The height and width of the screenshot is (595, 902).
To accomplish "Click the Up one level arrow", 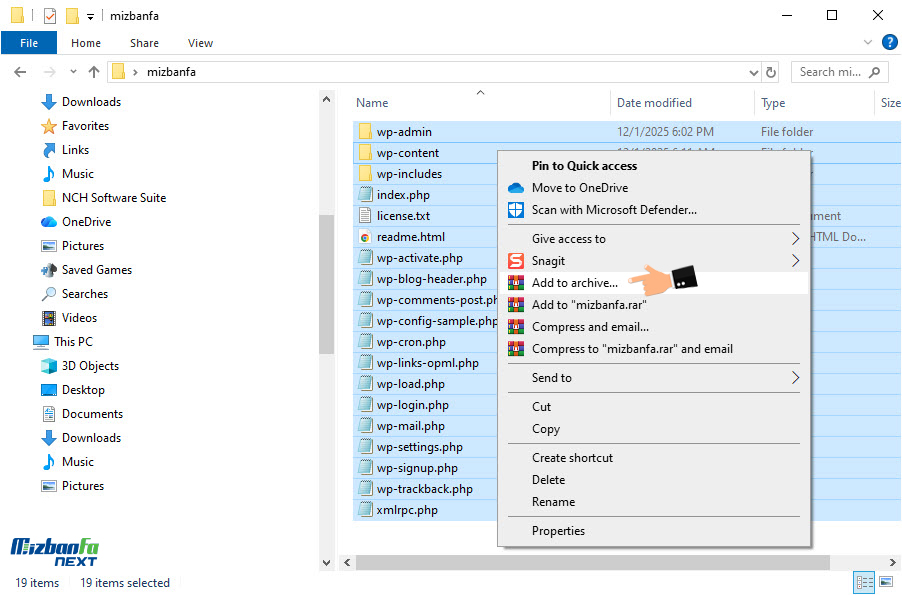I will click(x=94, y=72).
